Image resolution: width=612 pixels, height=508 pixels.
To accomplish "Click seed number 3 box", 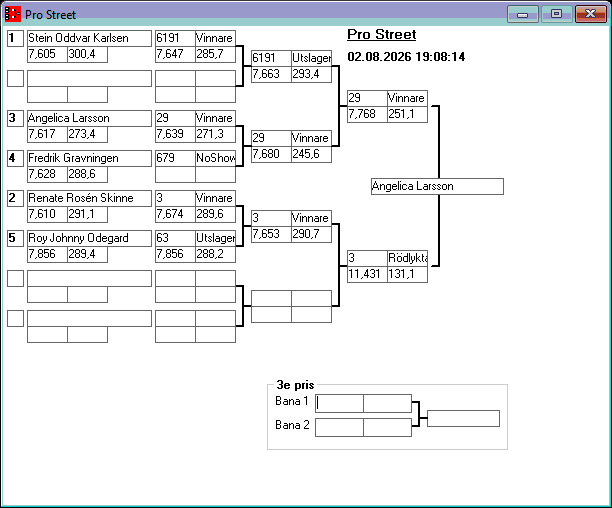I will coord(16,118).
